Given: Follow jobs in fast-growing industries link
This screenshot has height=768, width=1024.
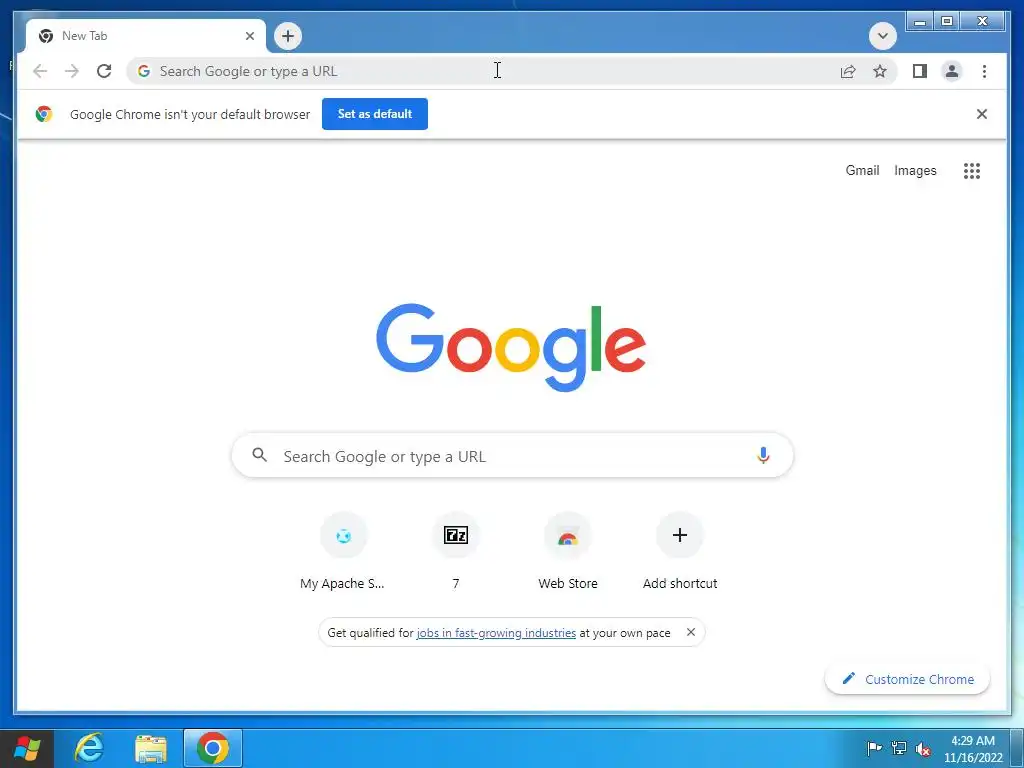Looking at the screenshot, I should [x=496, y=633].
